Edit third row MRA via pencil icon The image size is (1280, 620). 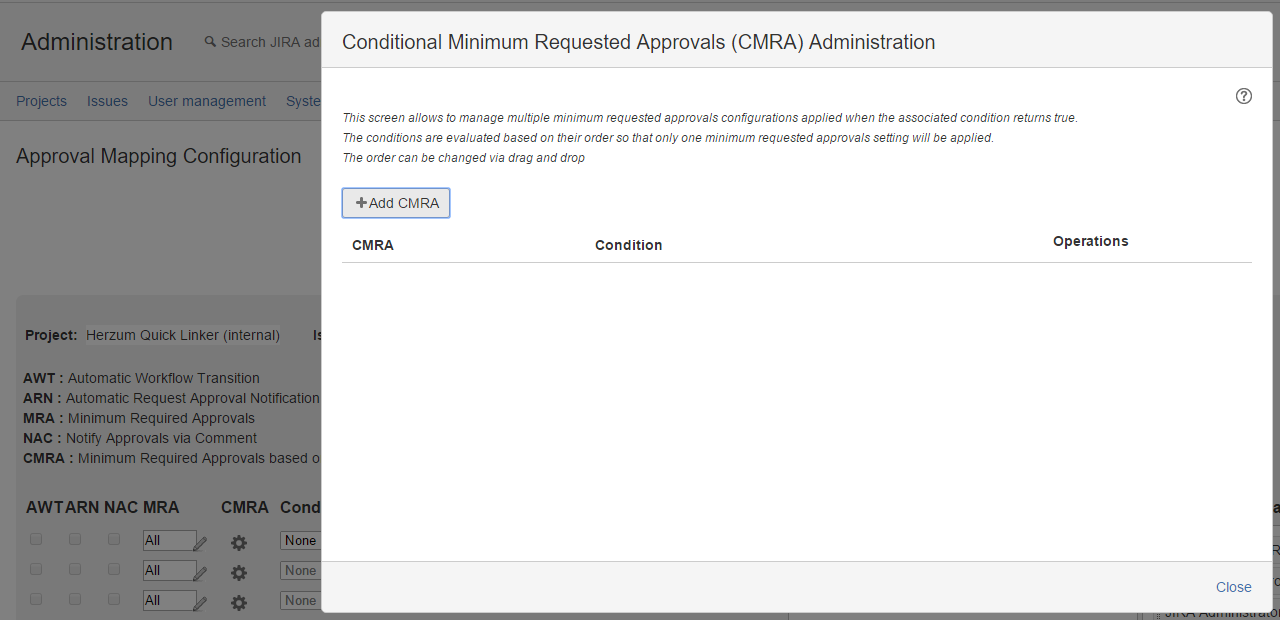pyautogui.click(x=200, y=604)
